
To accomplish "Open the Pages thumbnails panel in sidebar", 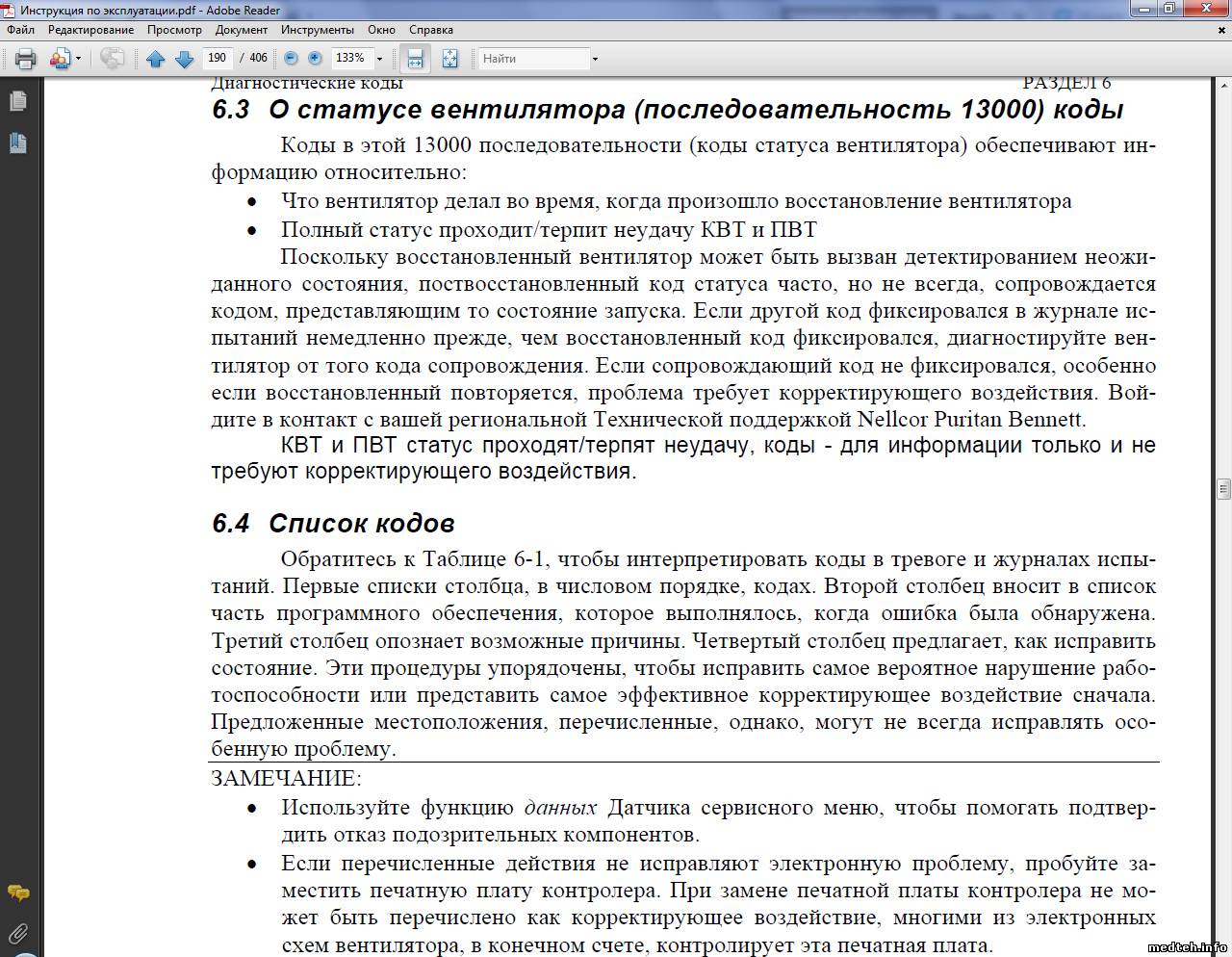I will (x=17, y=101).
